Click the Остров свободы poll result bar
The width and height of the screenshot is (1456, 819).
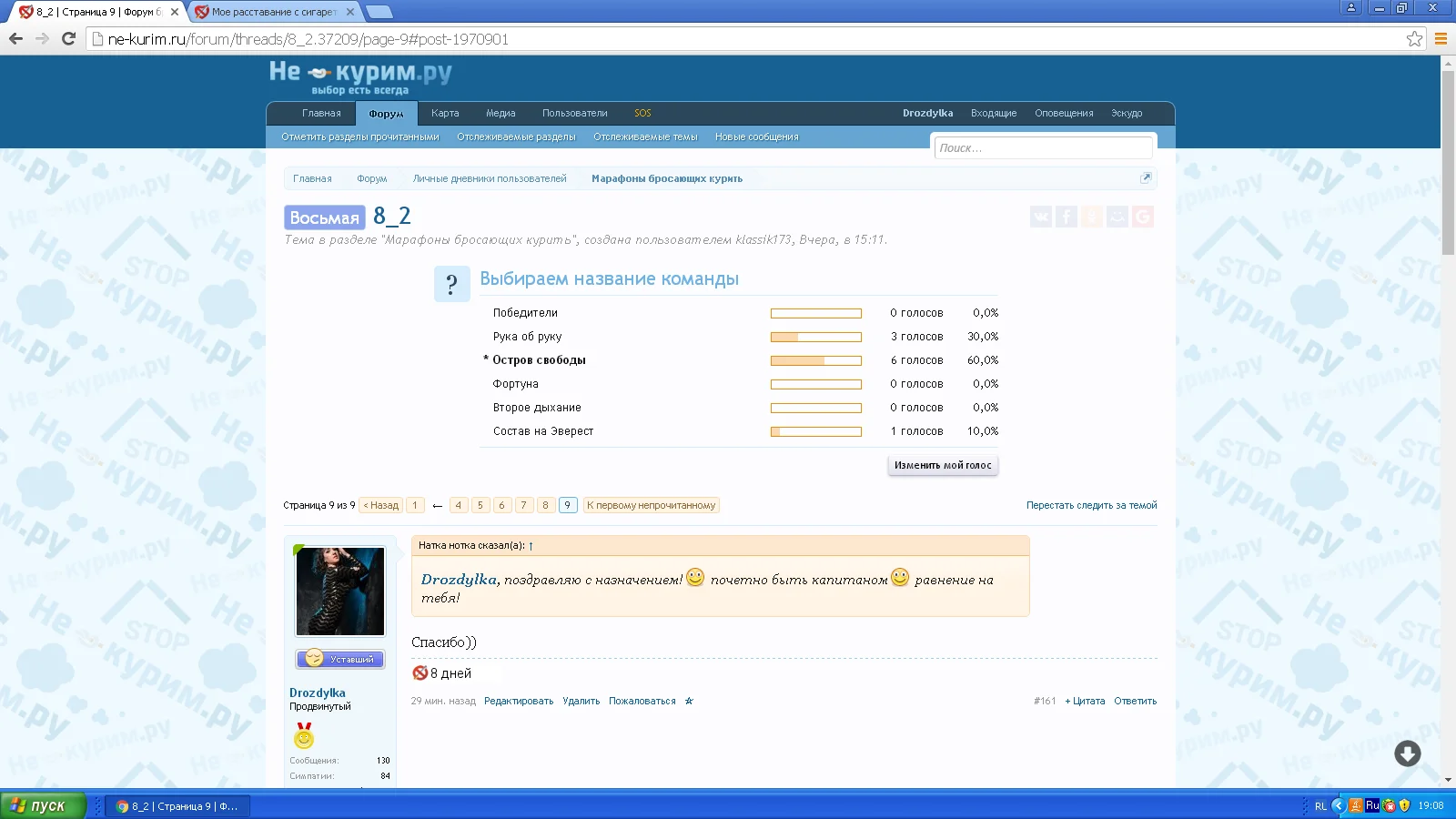815,361
